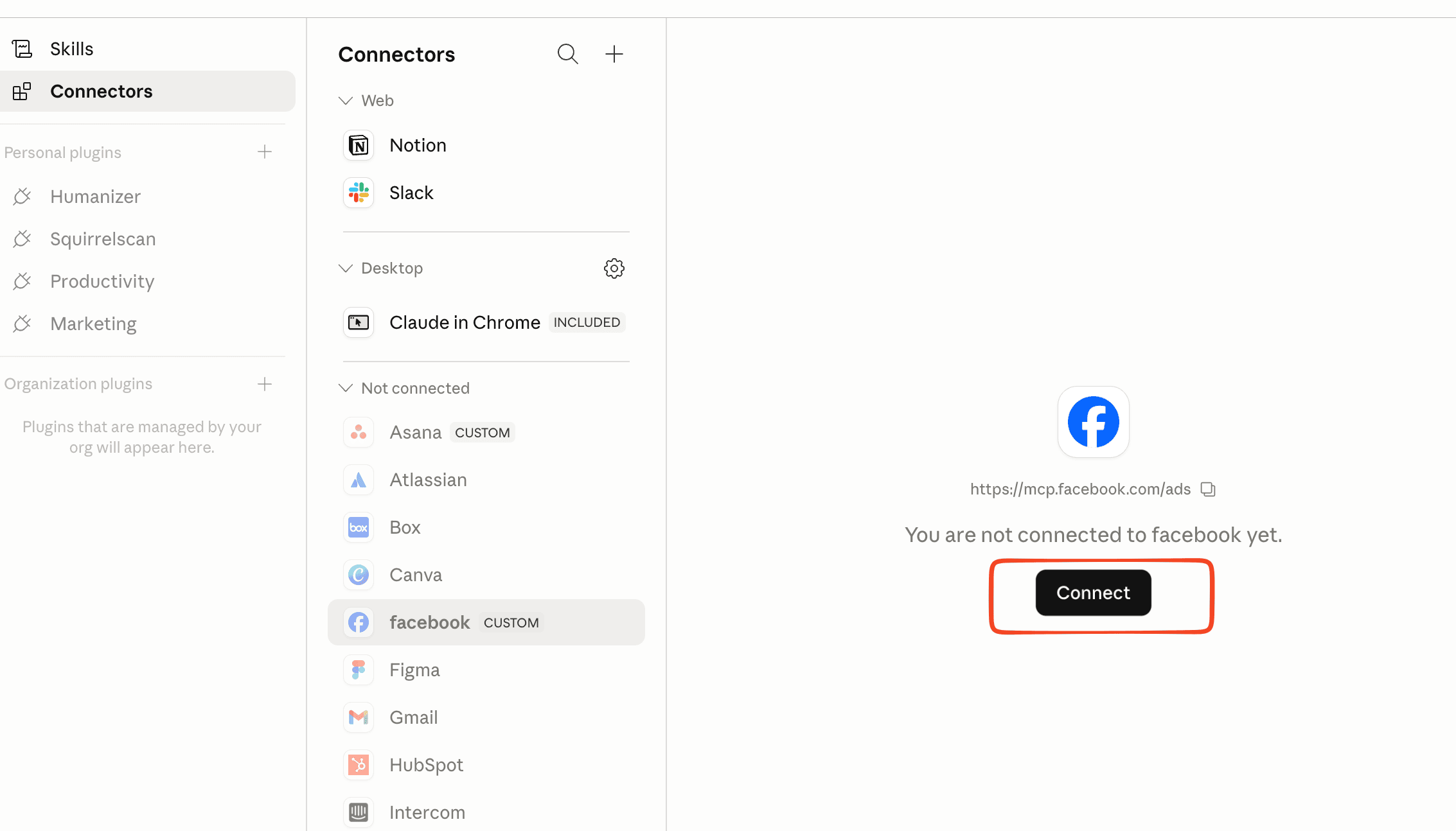
Task: Click the facebook MCP URL text
Action: pyautogui.click(x=1080, y=489)
